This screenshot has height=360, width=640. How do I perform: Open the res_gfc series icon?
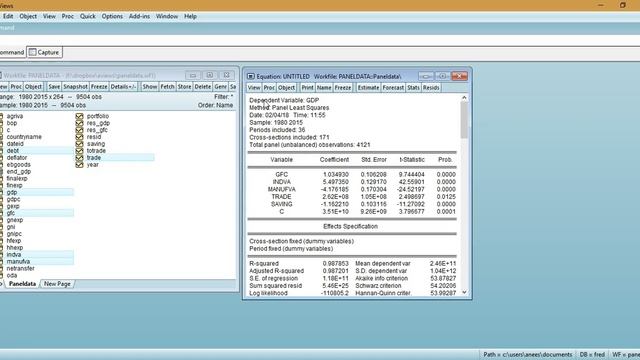tap(79, 130)
